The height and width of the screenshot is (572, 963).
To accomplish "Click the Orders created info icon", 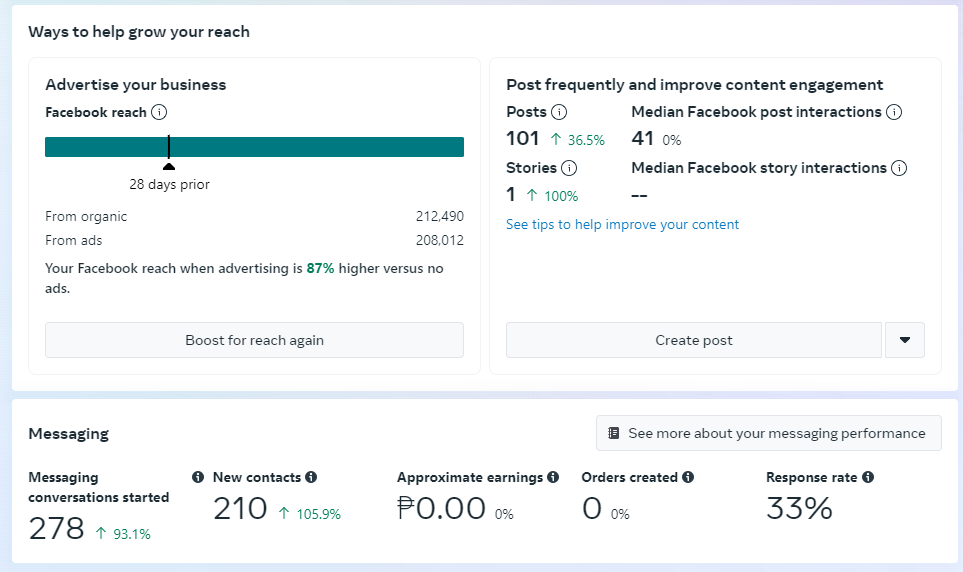I will pos(689,478).
